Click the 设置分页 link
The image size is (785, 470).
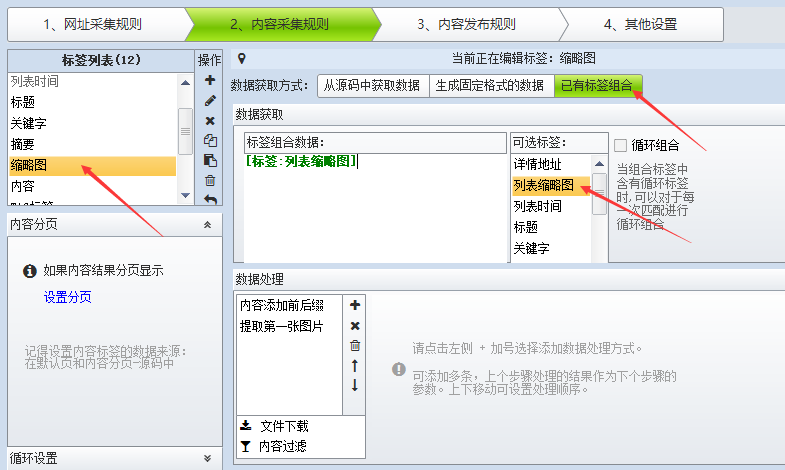(68, 297)
